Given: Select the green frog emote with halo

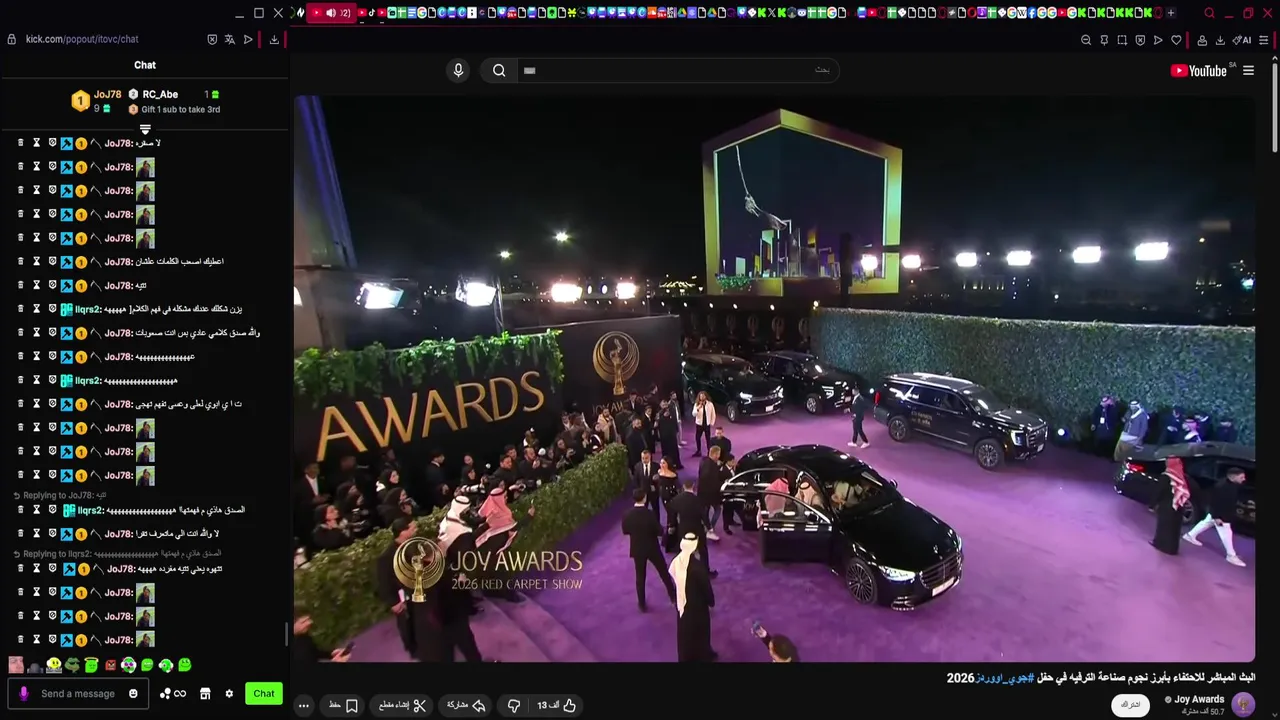Looking at the screenshot, I should coord(91,664).
